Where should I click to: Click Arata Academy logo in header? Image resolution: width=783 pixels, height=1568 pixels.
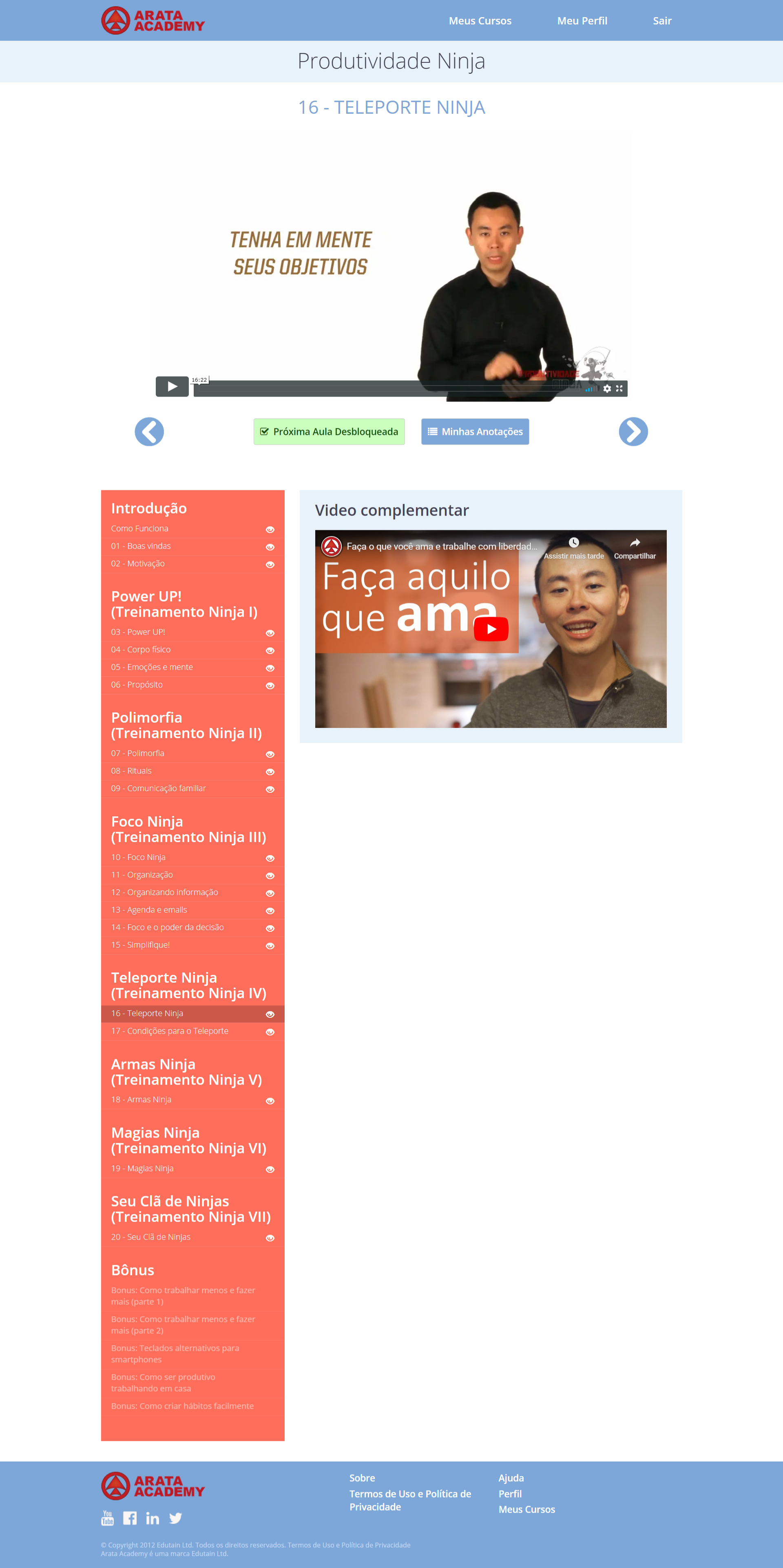[152, 21]
